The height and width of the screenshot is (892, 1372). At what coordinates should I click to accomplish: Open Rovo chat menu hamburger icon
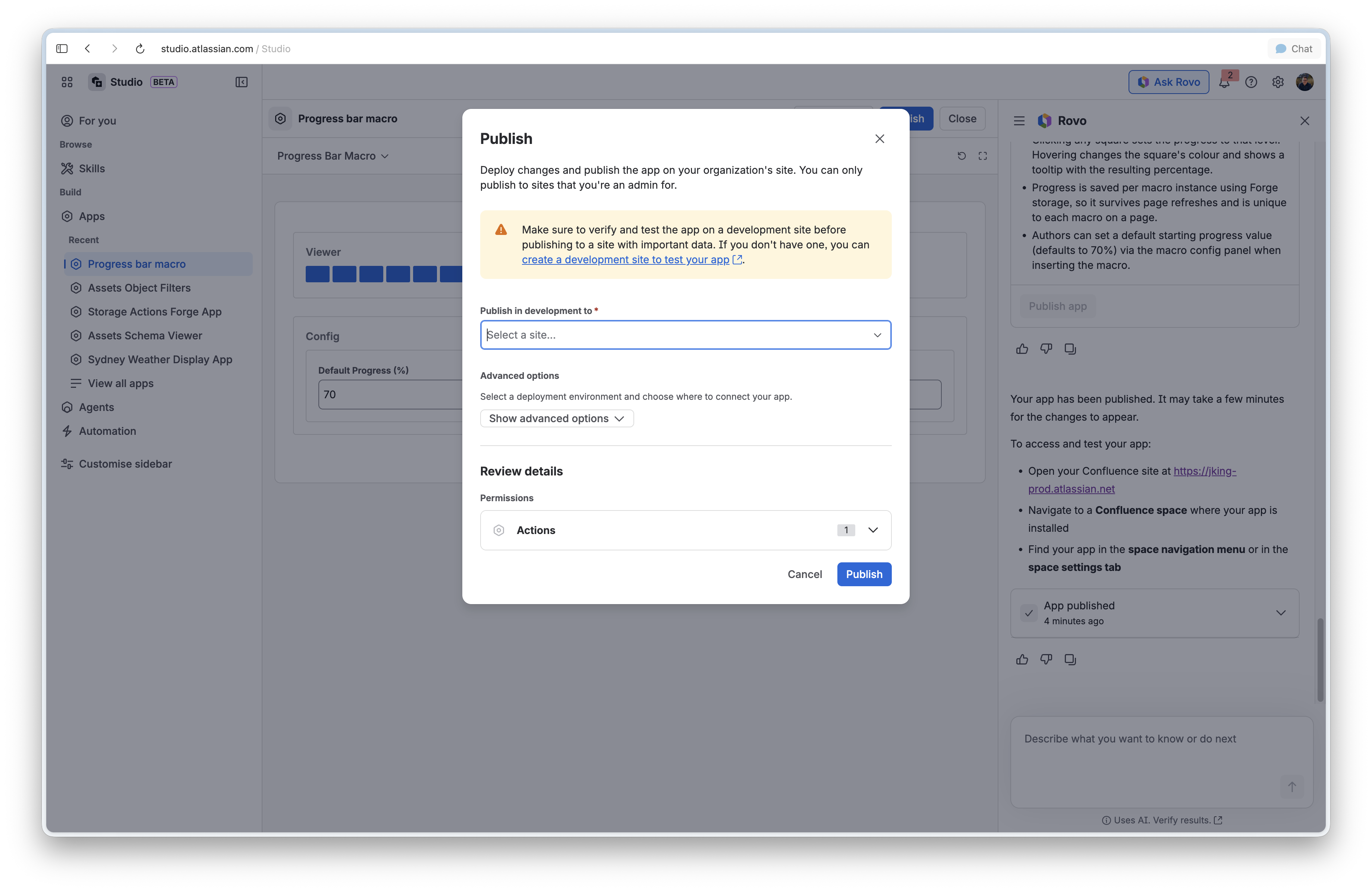pyautogui.click(x=1019, y=120)
